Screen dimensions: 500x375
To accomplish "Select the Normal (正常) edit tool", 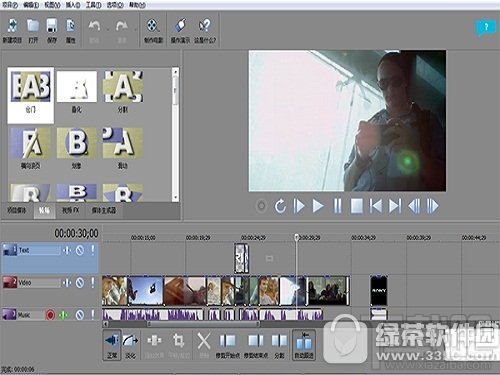I will [112, 345].
